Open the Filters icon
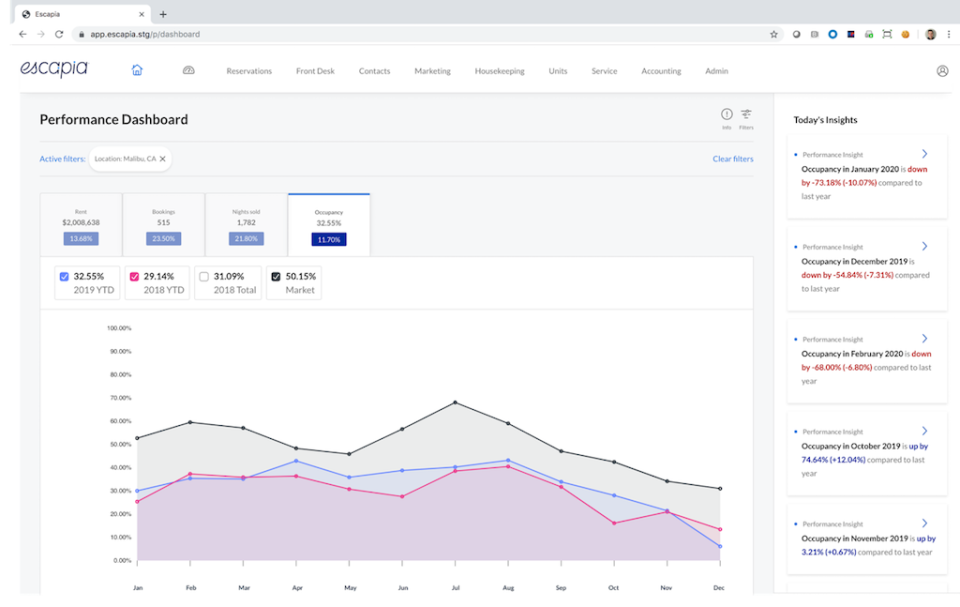The image size is (960, 607). 746,115
